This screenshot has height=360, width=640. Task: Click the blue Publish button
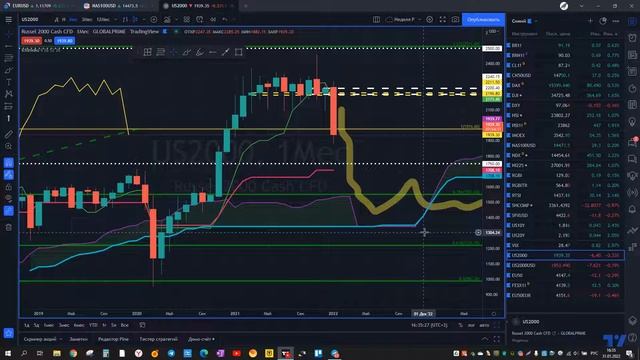click(x=483, y=20)
